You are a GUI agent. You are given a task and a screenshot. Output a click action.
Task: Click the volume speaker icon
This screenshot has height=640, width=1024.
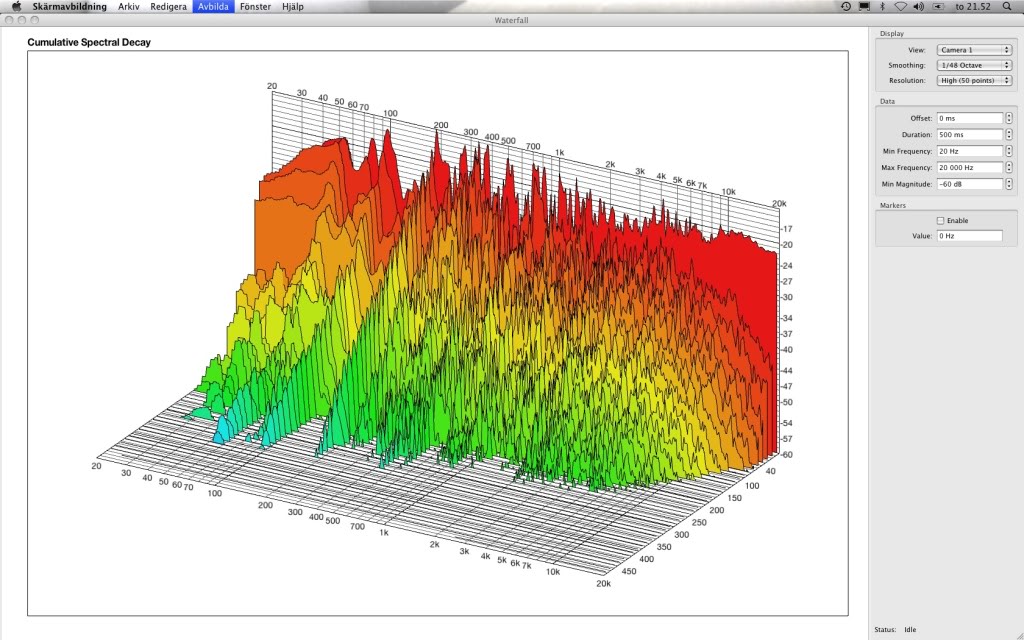(x=919, y=6)
